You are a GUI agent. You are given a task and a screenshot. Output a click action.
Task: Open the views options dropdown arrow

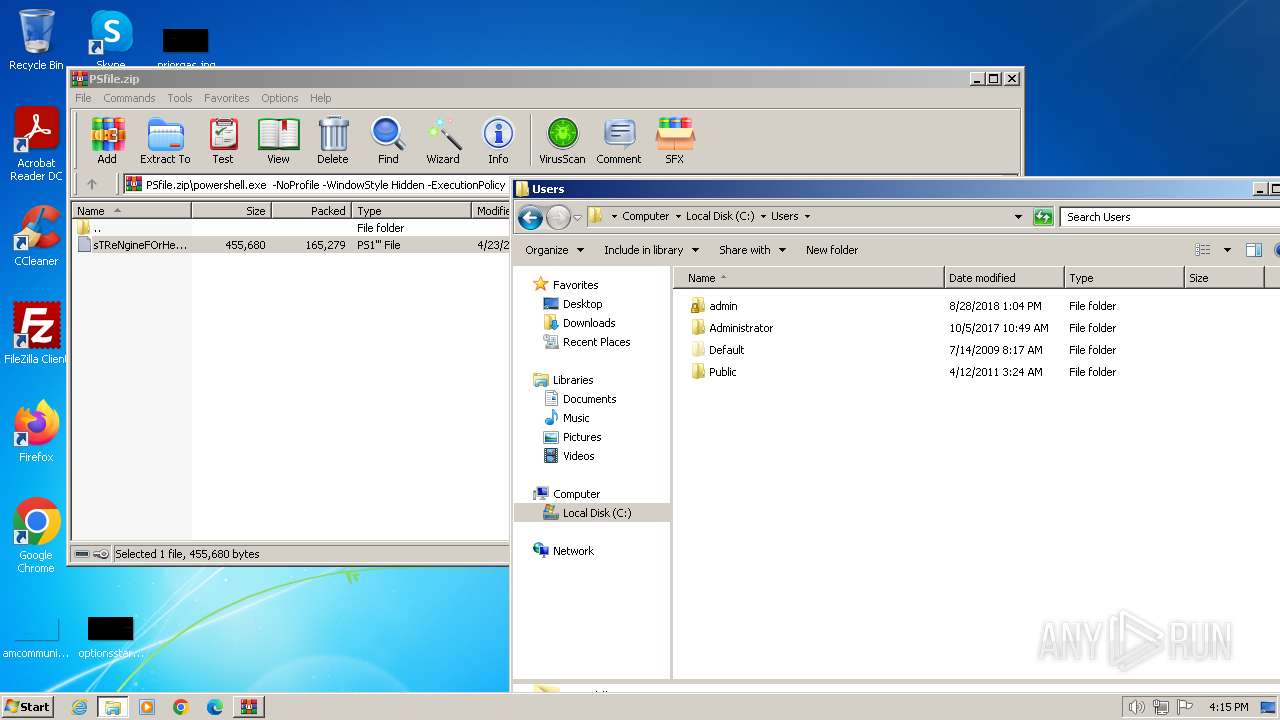[1227, 250]
